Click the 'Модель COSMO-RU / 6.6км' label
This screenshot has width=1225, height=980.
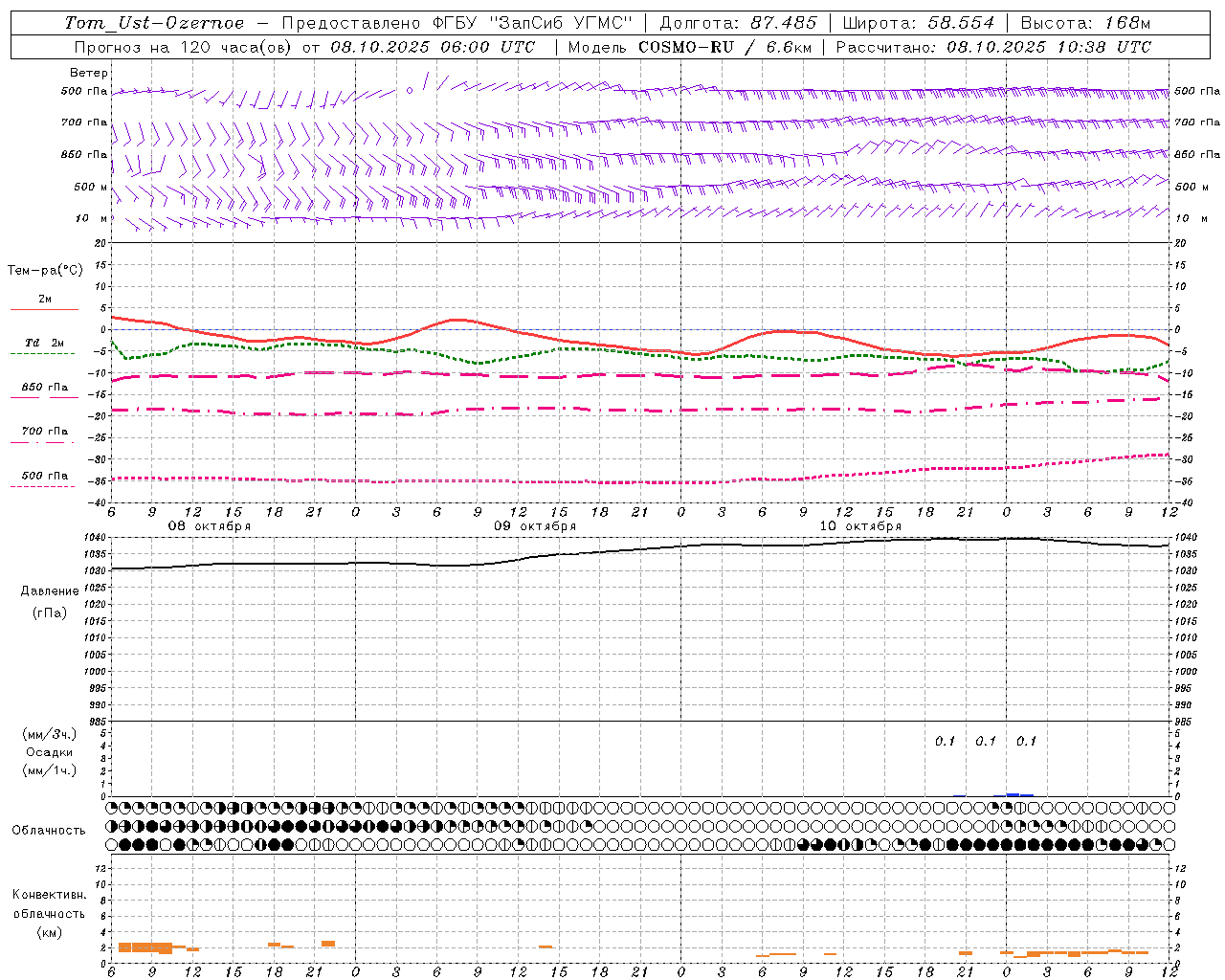[689, 47]
